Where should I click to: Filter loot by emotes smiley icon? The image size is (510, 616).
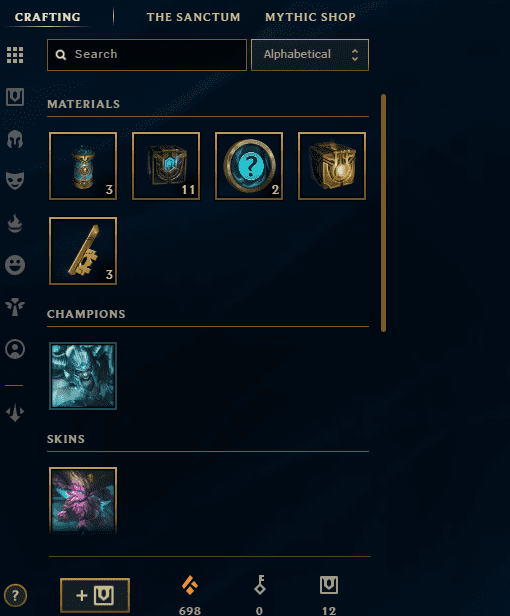tap(15, 265)
